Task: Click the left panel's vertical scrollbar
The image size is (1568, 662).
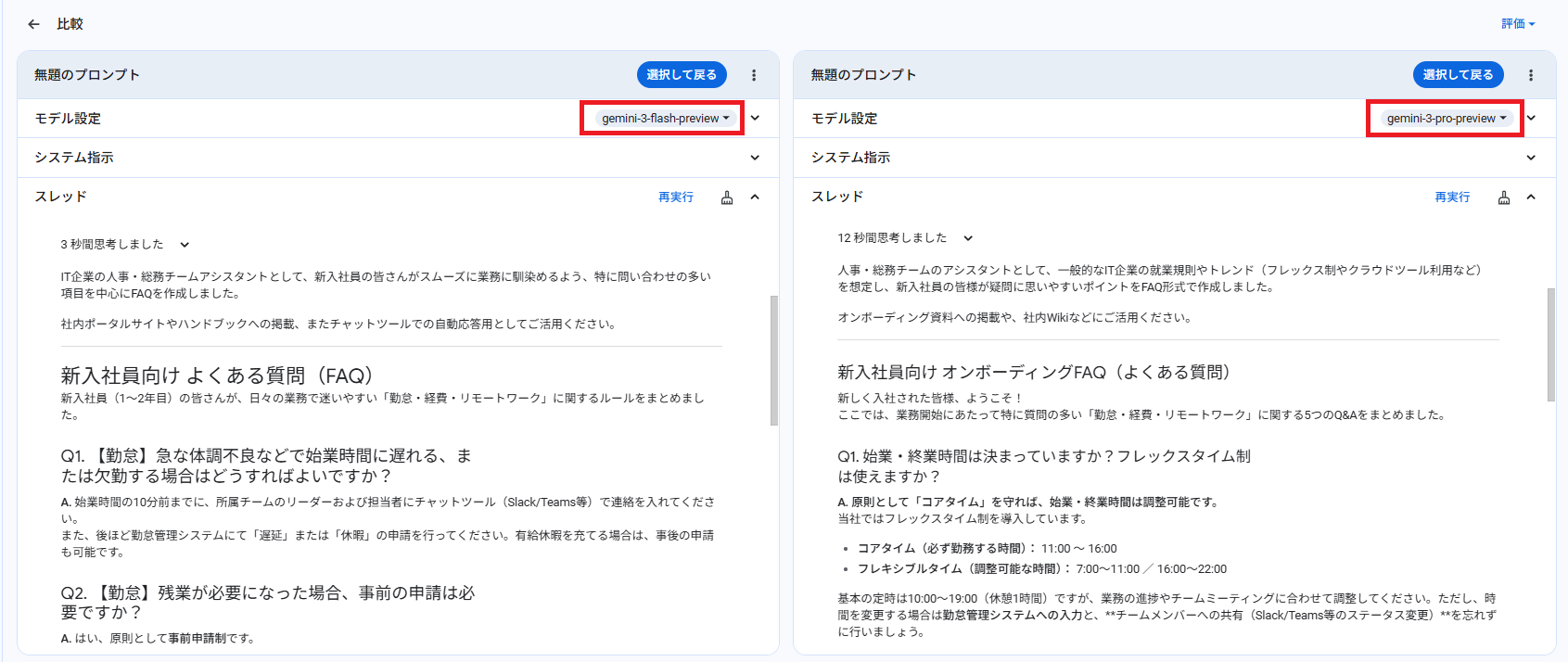Action: pos(774,360)
